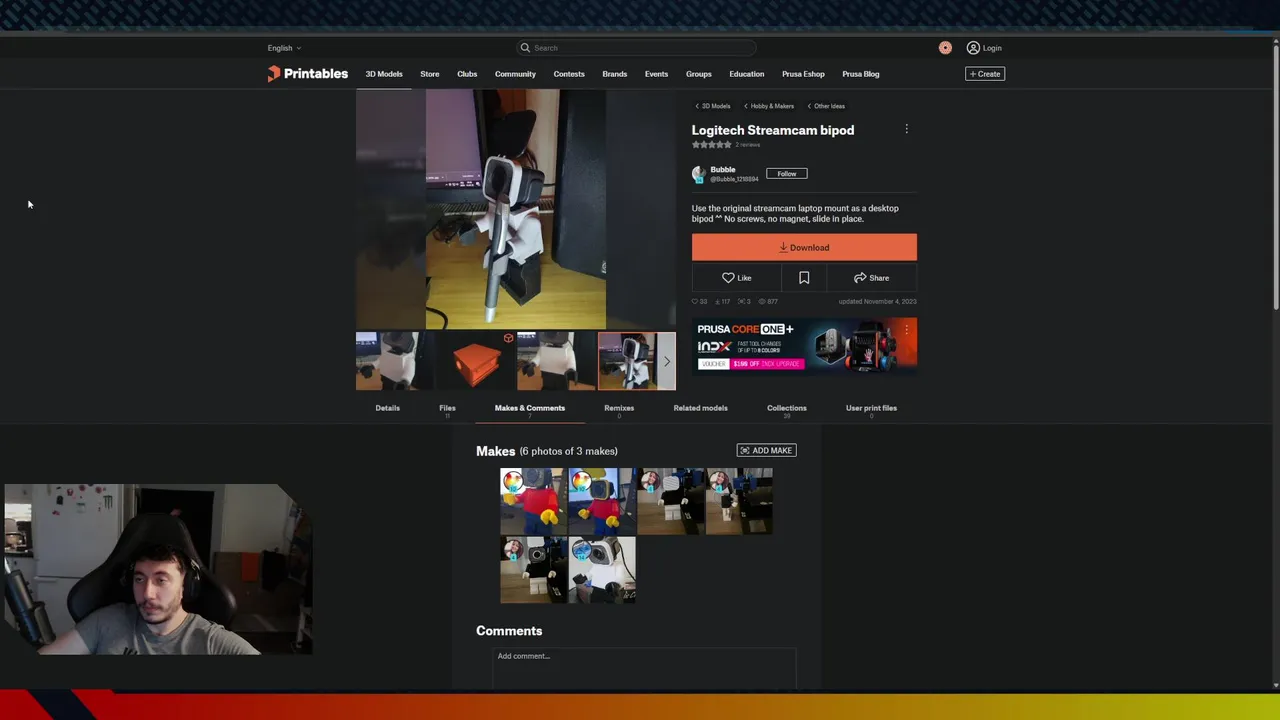Open first make photo with red figure
Viewport: 1280px width, 720px height.
coord(533,501)
